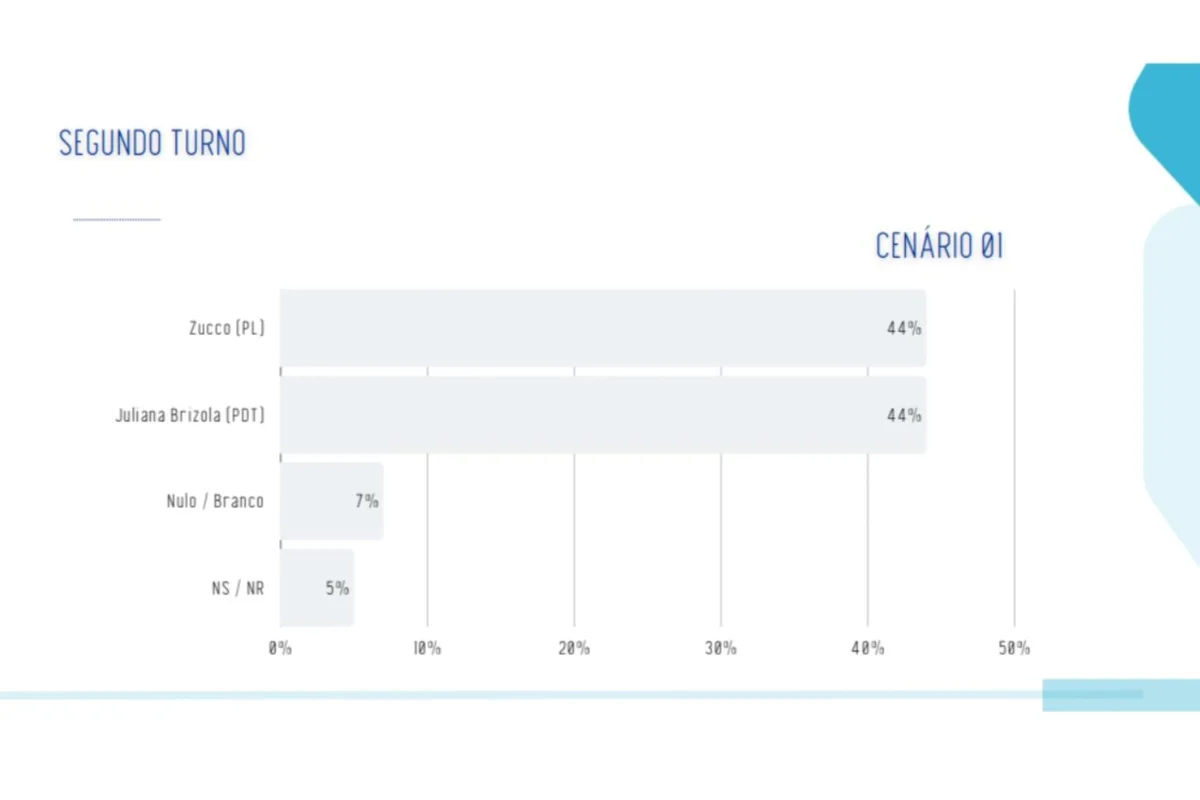The width and height of the screenshot is (1200, 800).
Task: Click the SEGUNDO TURNO heading
Action: point(152,143)
